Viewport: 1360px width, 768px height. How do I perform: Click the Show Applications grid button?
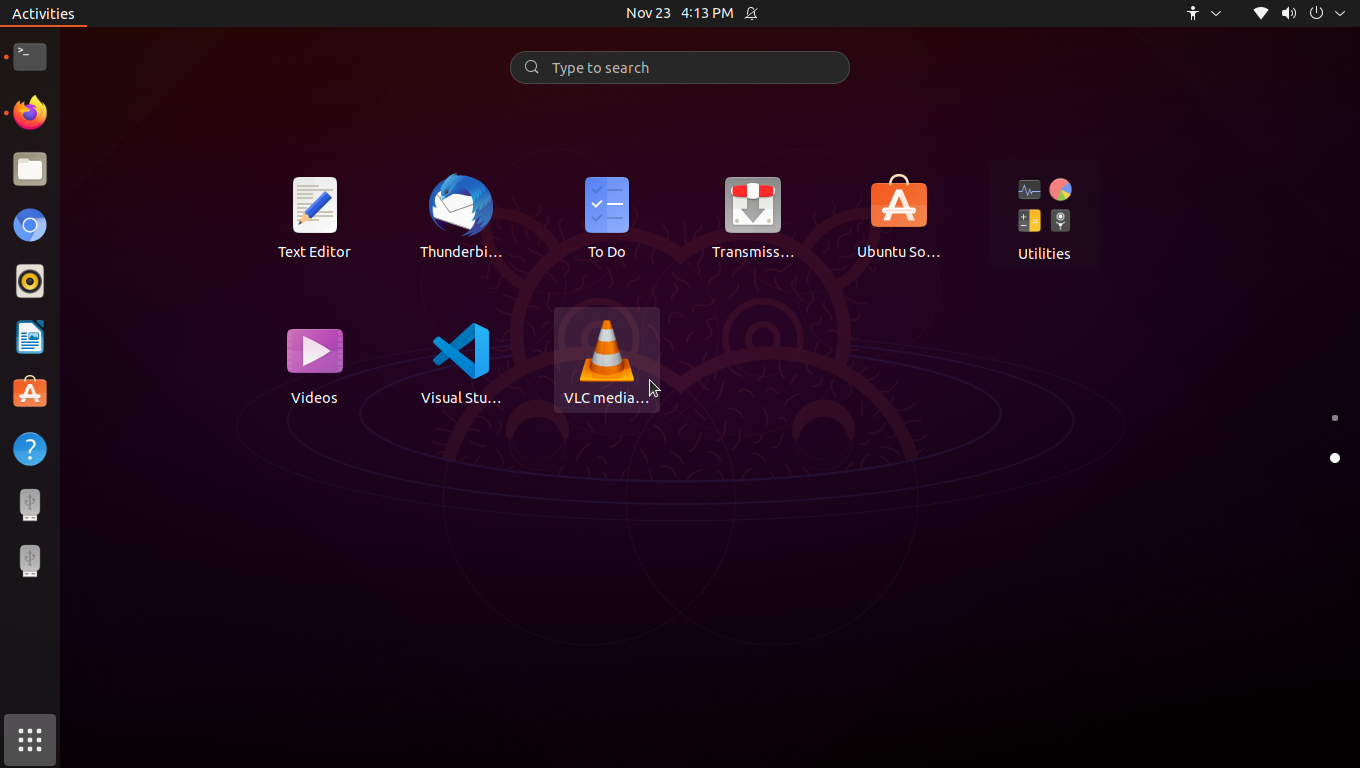coord(29,740)
